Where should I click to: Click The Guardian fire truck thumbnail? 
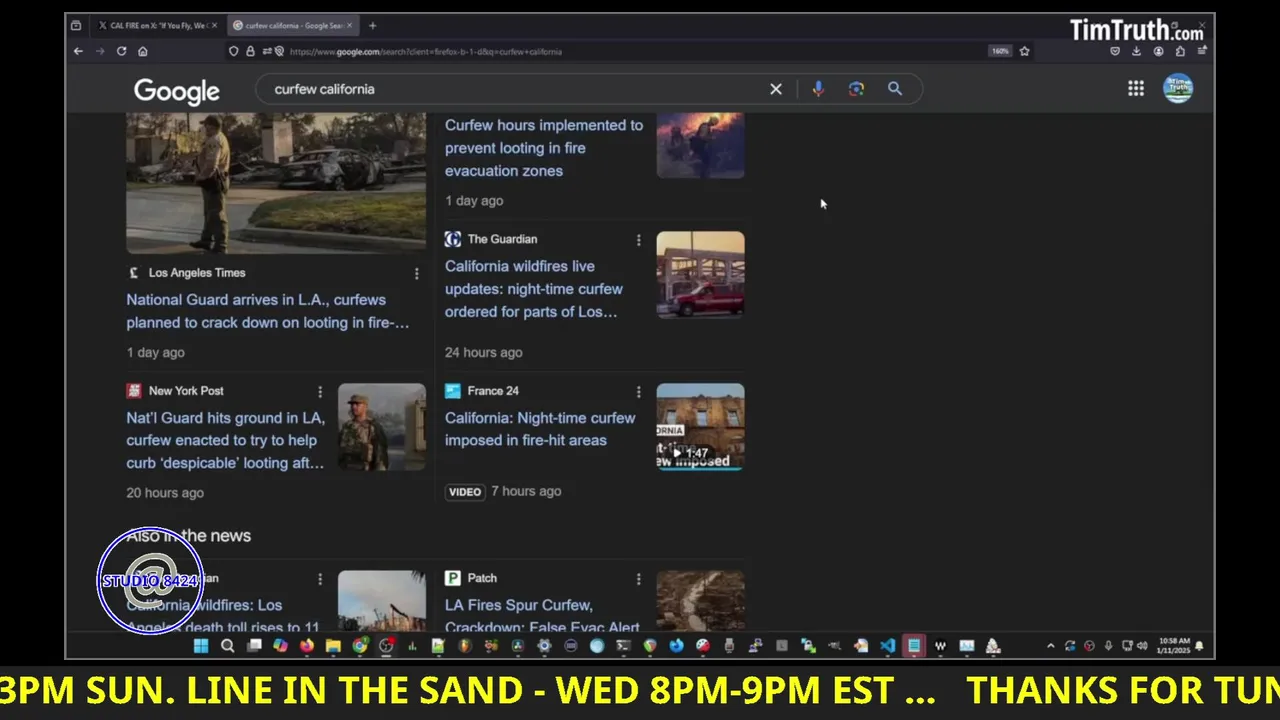pyautogui.click(x=700, y=275)
